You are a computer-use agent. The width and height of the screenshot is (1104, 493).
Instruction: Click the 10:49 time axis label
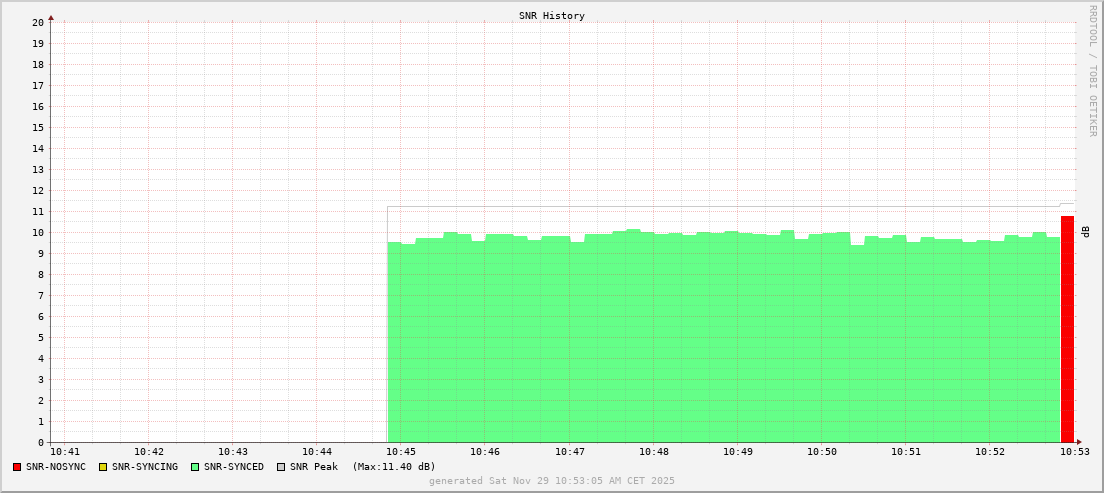point(738,453)
